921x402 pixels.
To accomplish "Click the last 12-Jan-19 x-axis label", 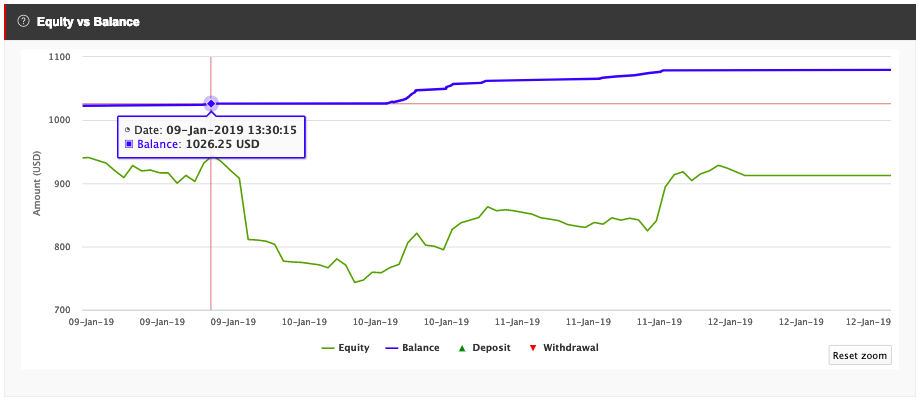I will [866, 321].
